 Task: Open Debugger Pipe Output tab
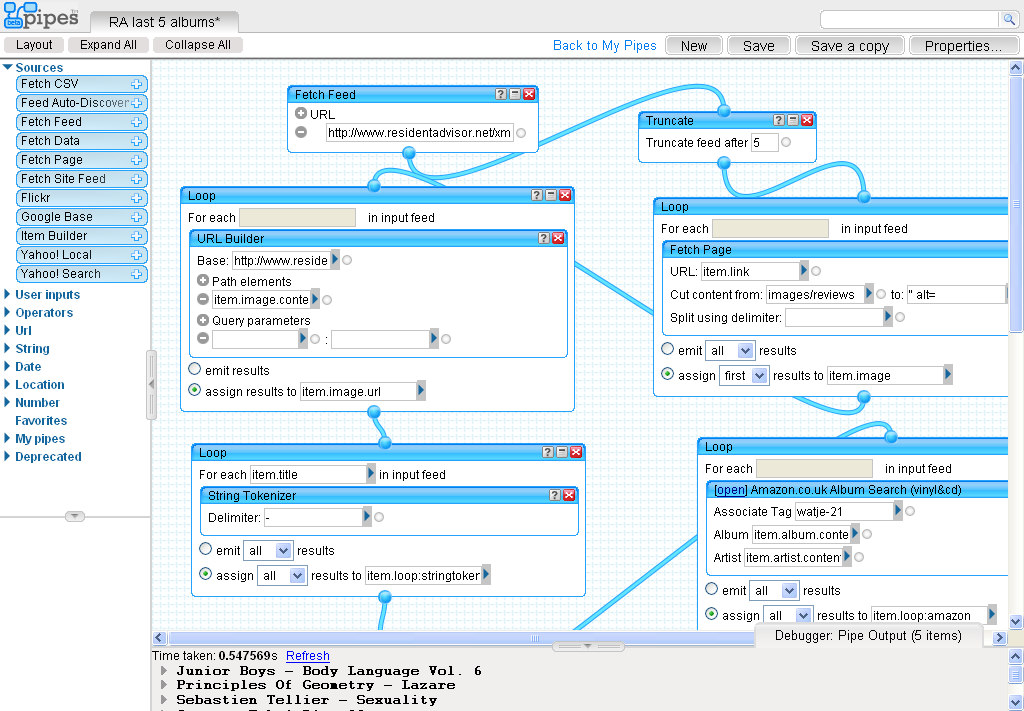tap(868, 635)
